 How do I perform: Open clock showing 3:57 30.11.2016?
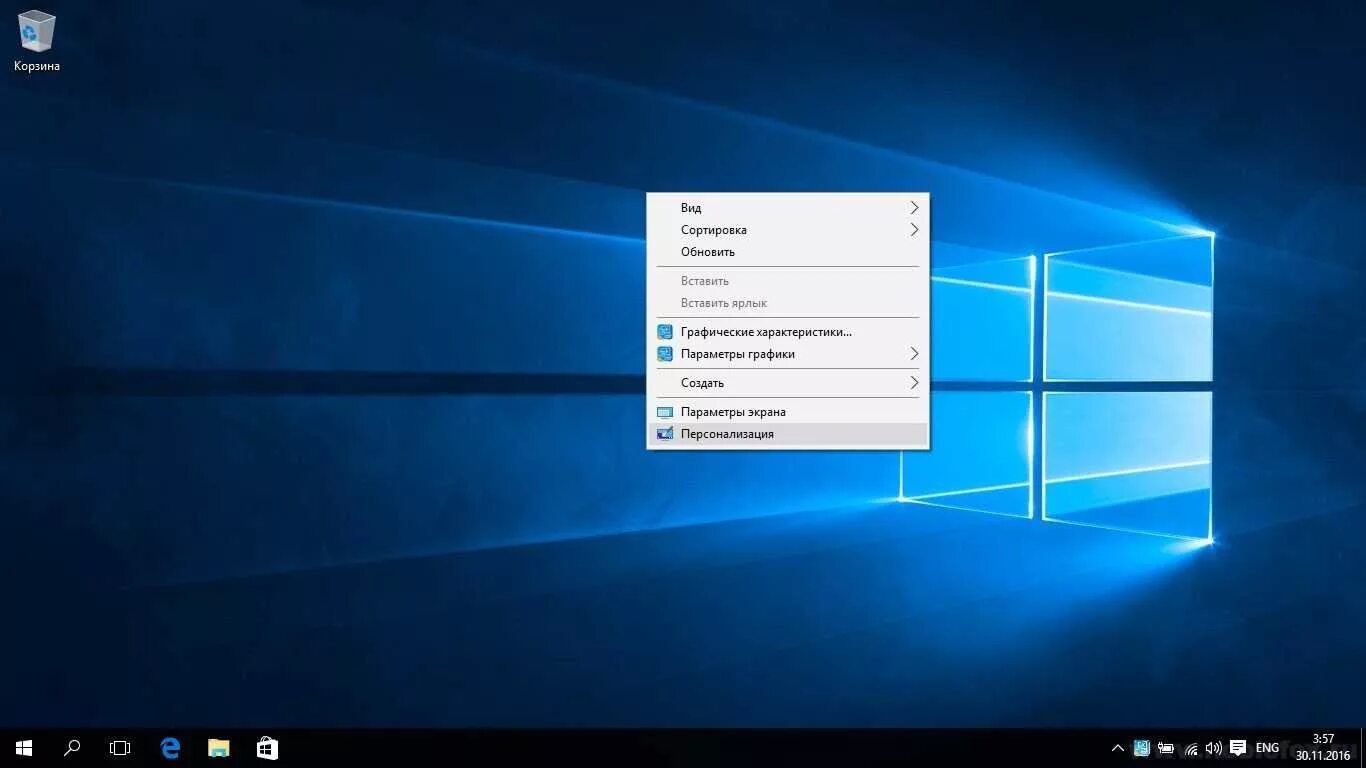point(1323,748)
